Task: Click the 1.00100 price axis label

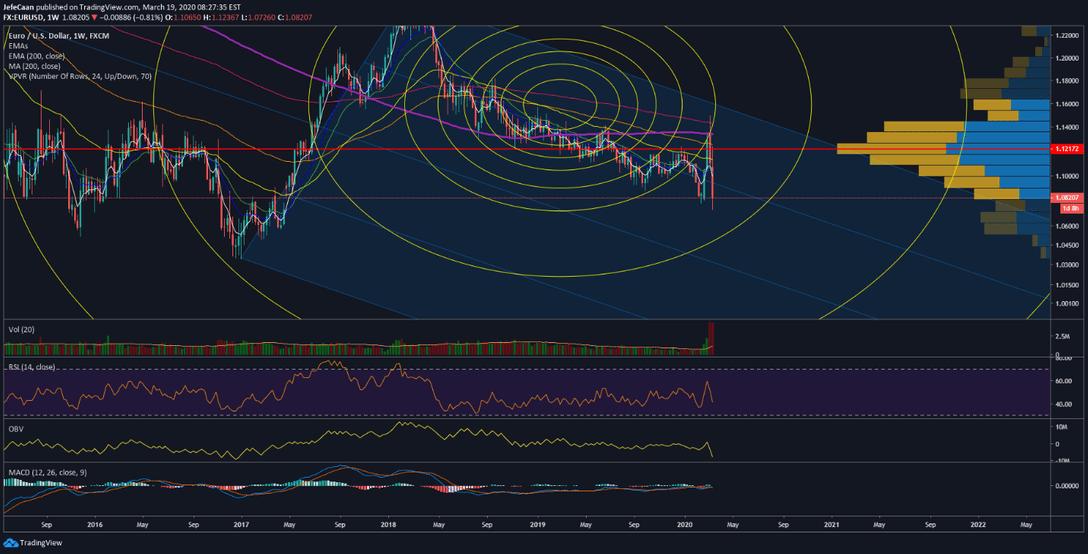Action: pyautogui.click(x=1065, y=303)
